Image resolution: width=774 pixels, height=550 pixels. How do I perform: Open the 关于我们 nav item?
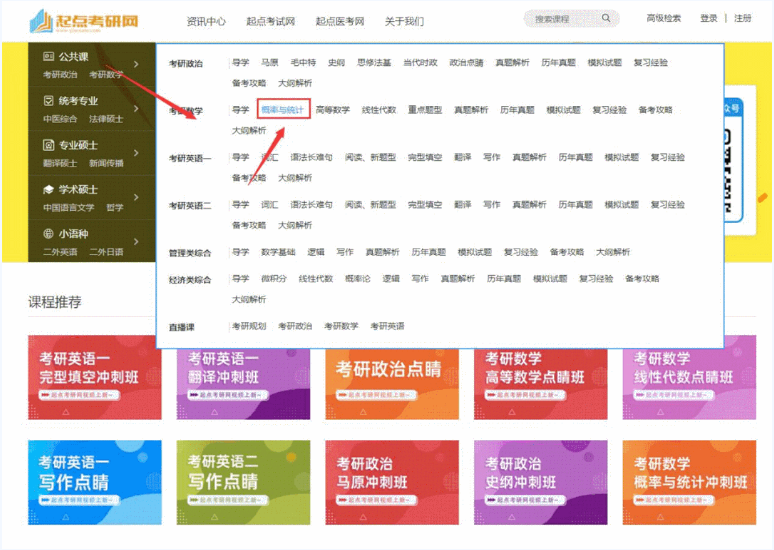click(x=404, y=21)
